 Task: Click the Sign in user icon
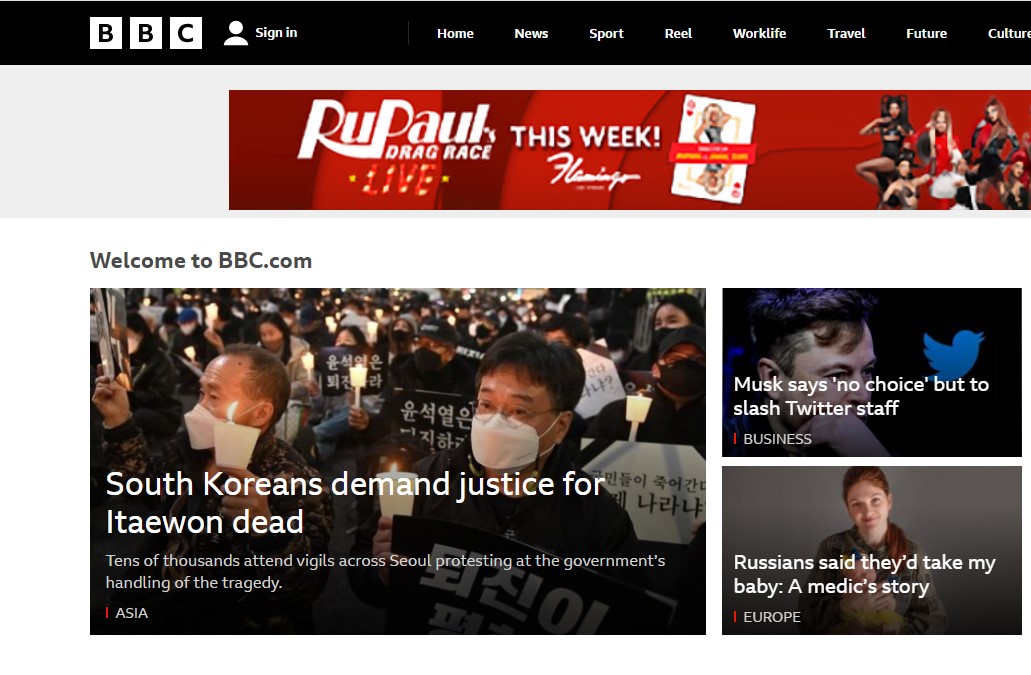(235, 33)
